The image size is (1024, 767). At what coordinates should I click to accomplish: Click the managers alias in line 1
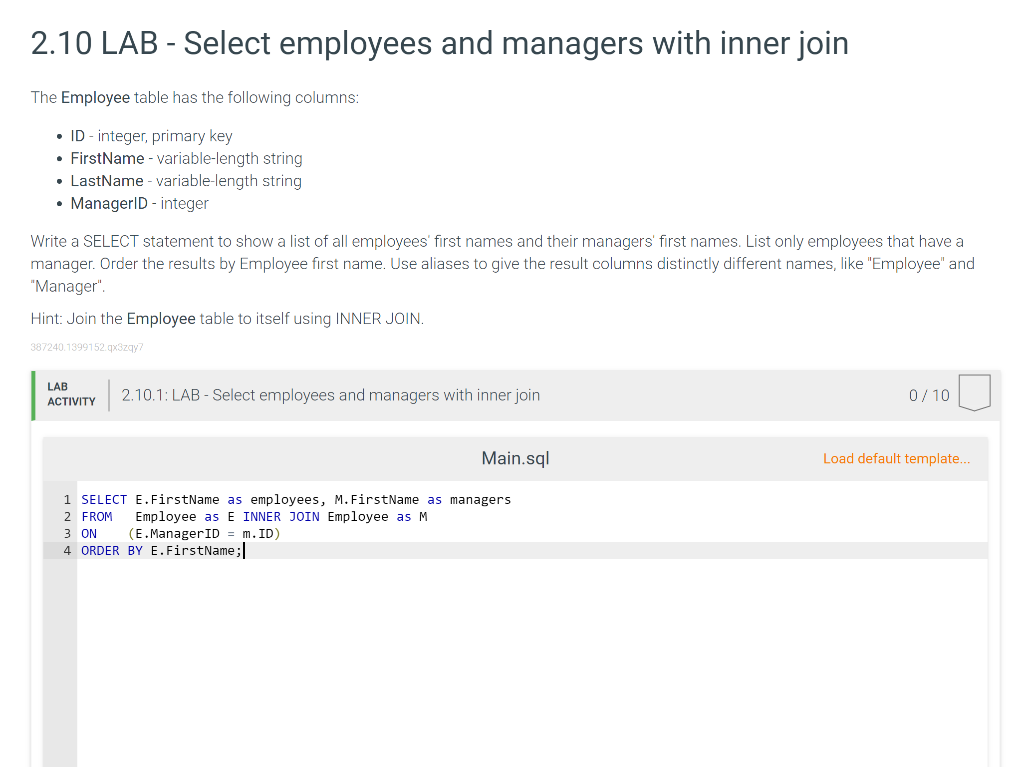(481, 500)
